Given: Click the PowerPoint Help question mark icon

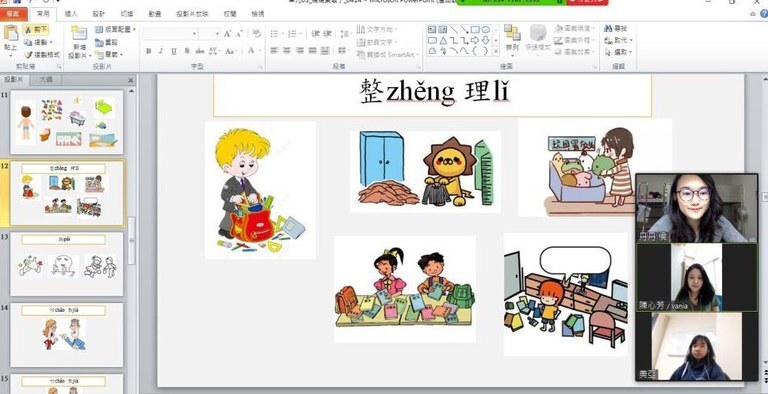Looking at the screenshot, I should (763, 14).
